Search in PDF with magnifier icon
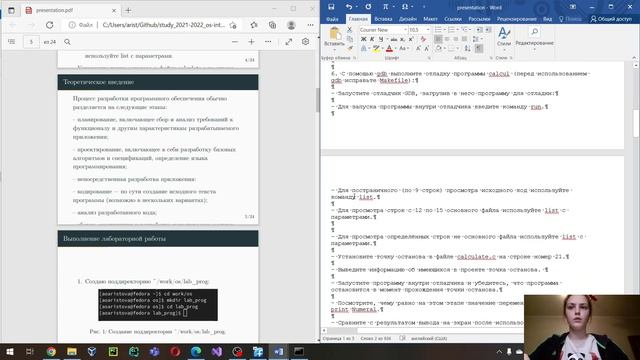The image size is (640, 360). 67,42
